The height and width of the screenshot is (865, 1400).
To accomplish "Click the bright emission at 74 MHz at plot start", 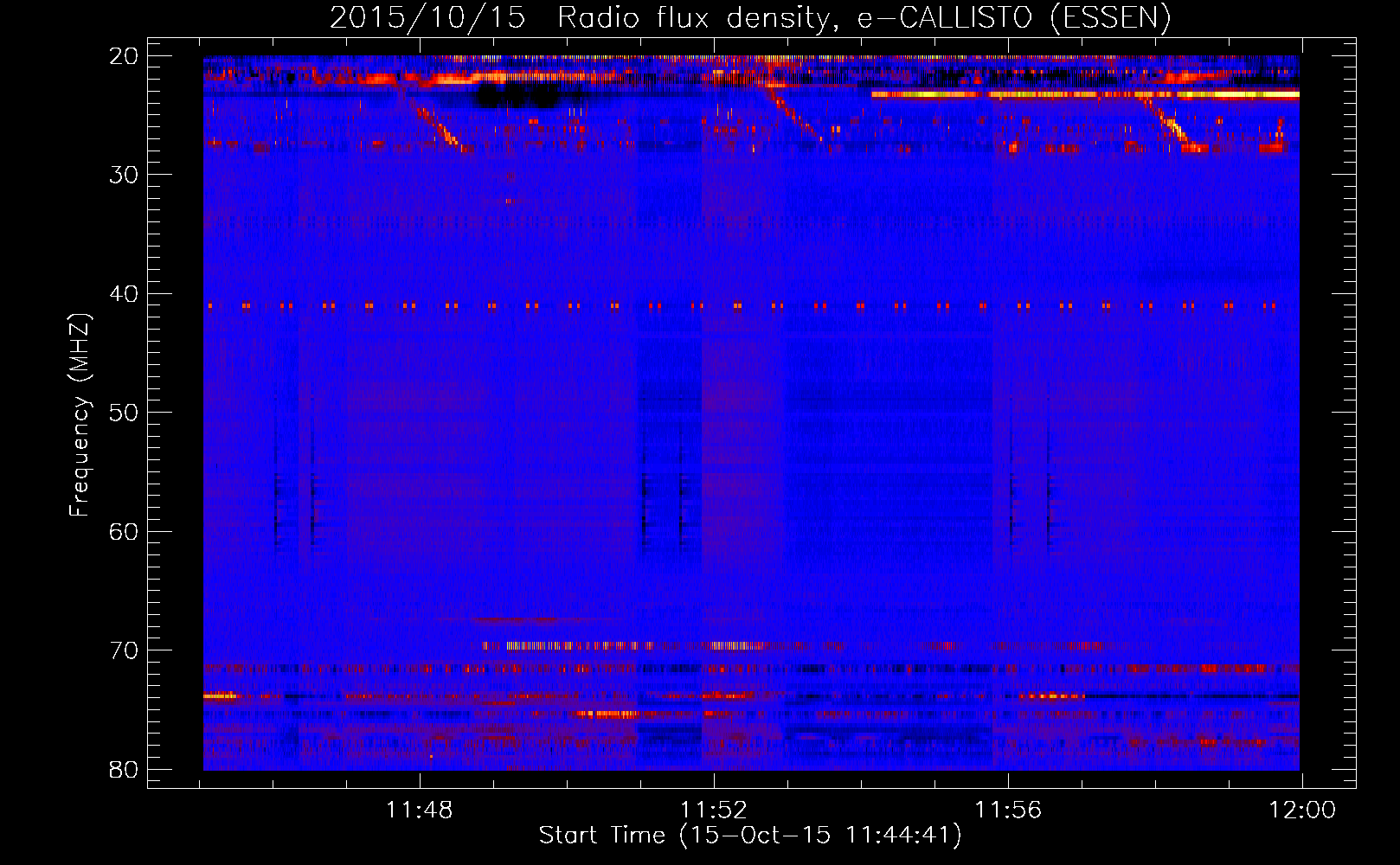I will (x=222, y=695).
